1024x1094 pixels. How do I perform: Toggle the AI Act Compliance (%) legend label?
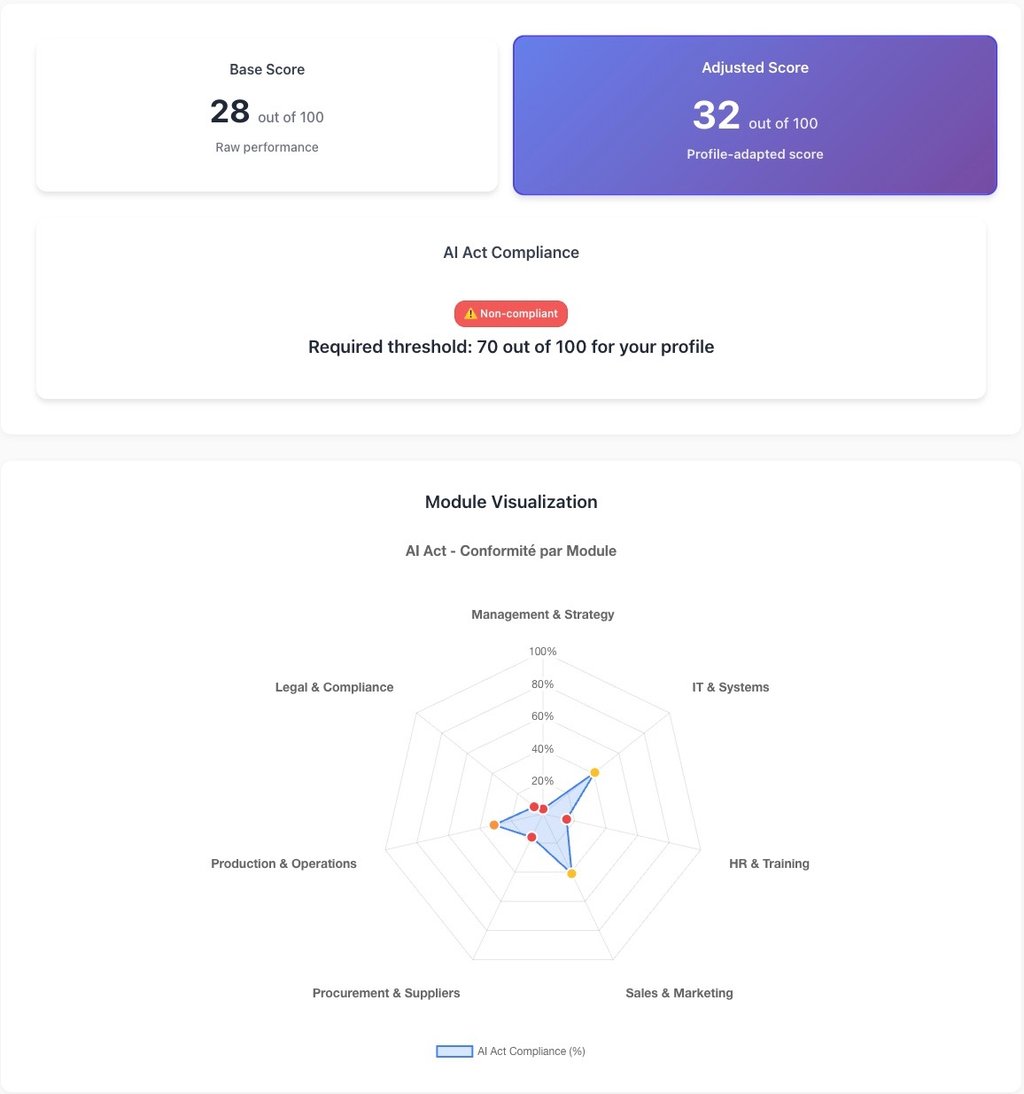coord(531,1051)
